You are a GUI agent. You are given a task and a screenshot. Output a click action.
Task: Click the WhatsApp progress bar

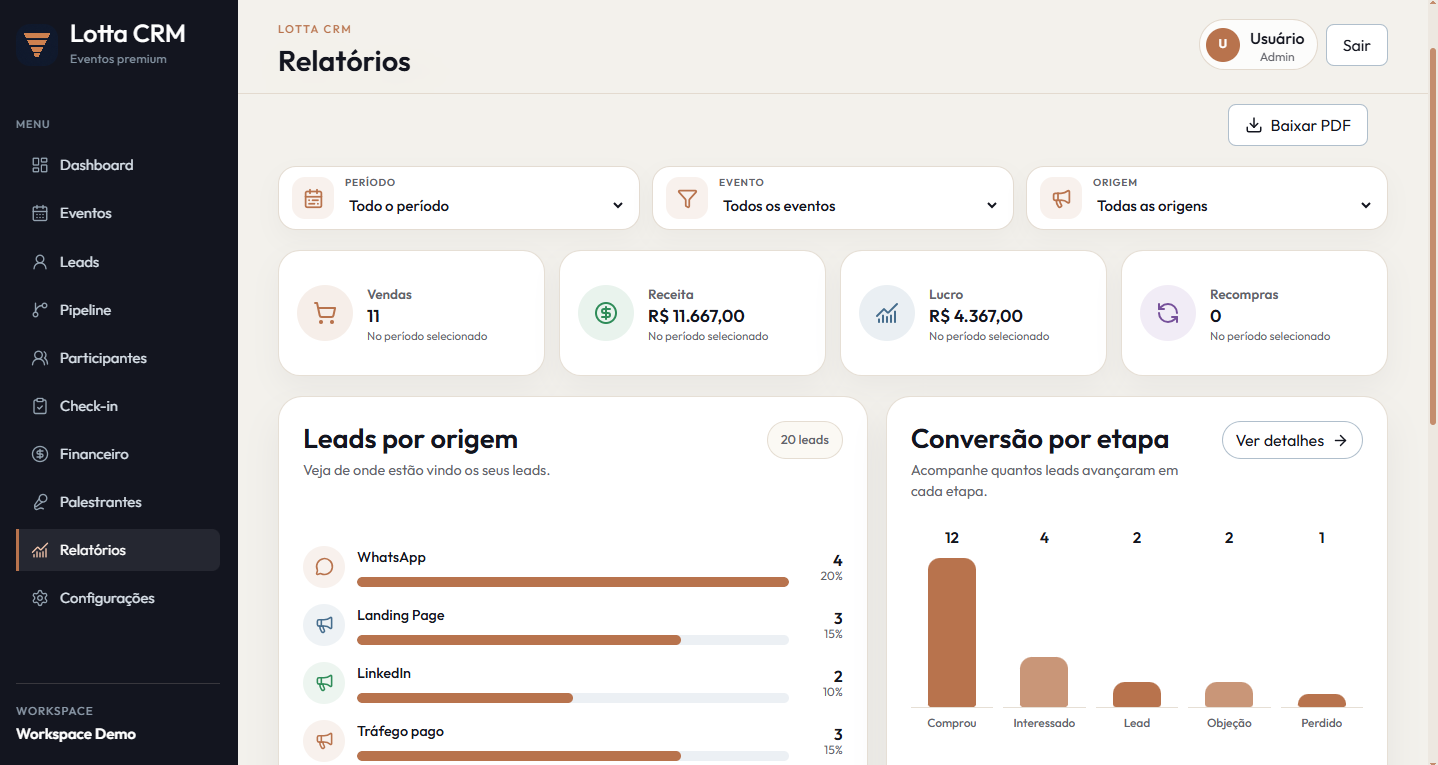click(573, 582)
